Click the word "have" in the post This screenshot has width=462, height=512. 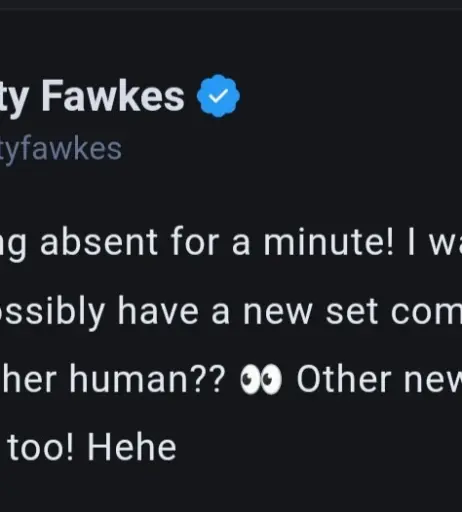point(158,312)
